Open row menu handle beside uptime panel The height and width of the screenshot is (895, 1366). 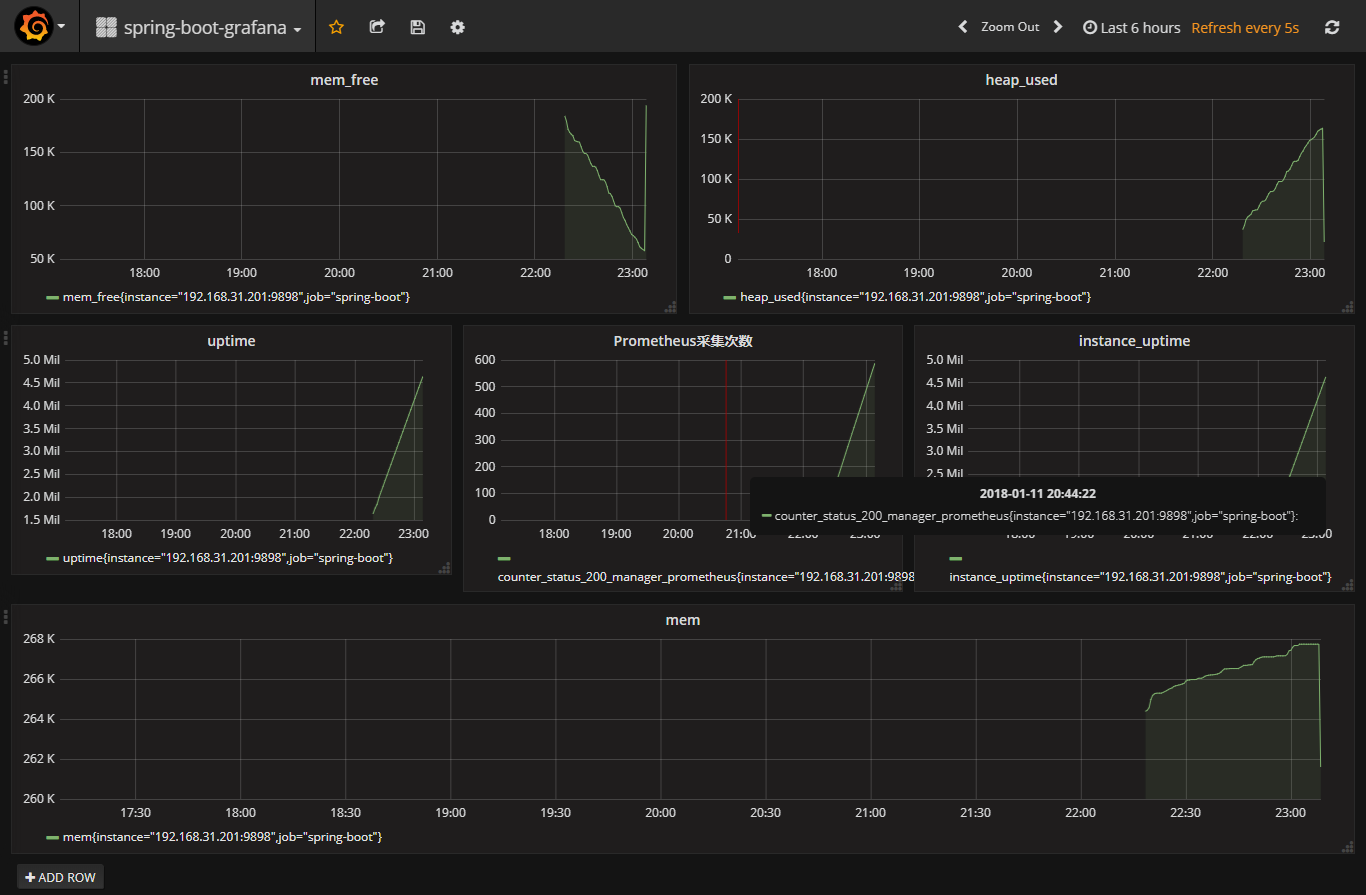click(5, 336)
